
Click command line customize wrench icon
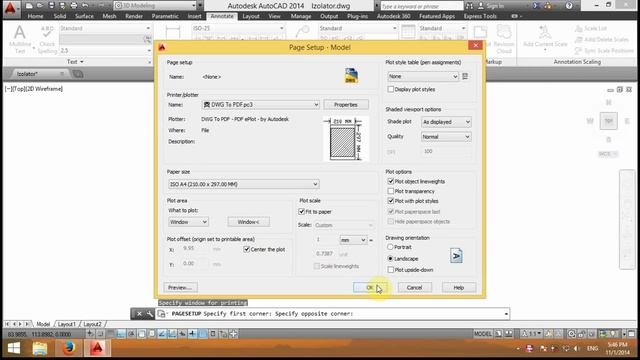click(149, 313)
